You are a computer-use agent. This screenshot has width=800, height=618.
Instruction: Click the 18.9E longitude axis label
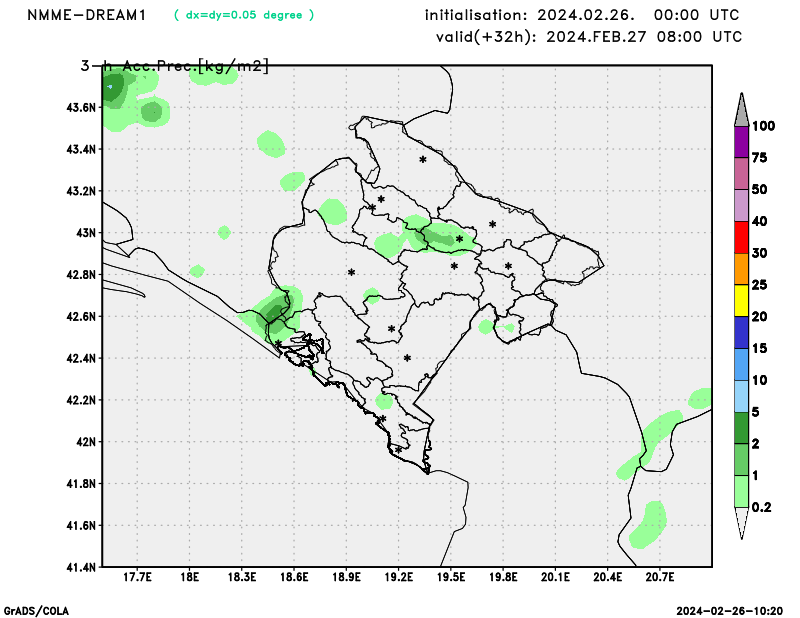[x=346, y=577]
